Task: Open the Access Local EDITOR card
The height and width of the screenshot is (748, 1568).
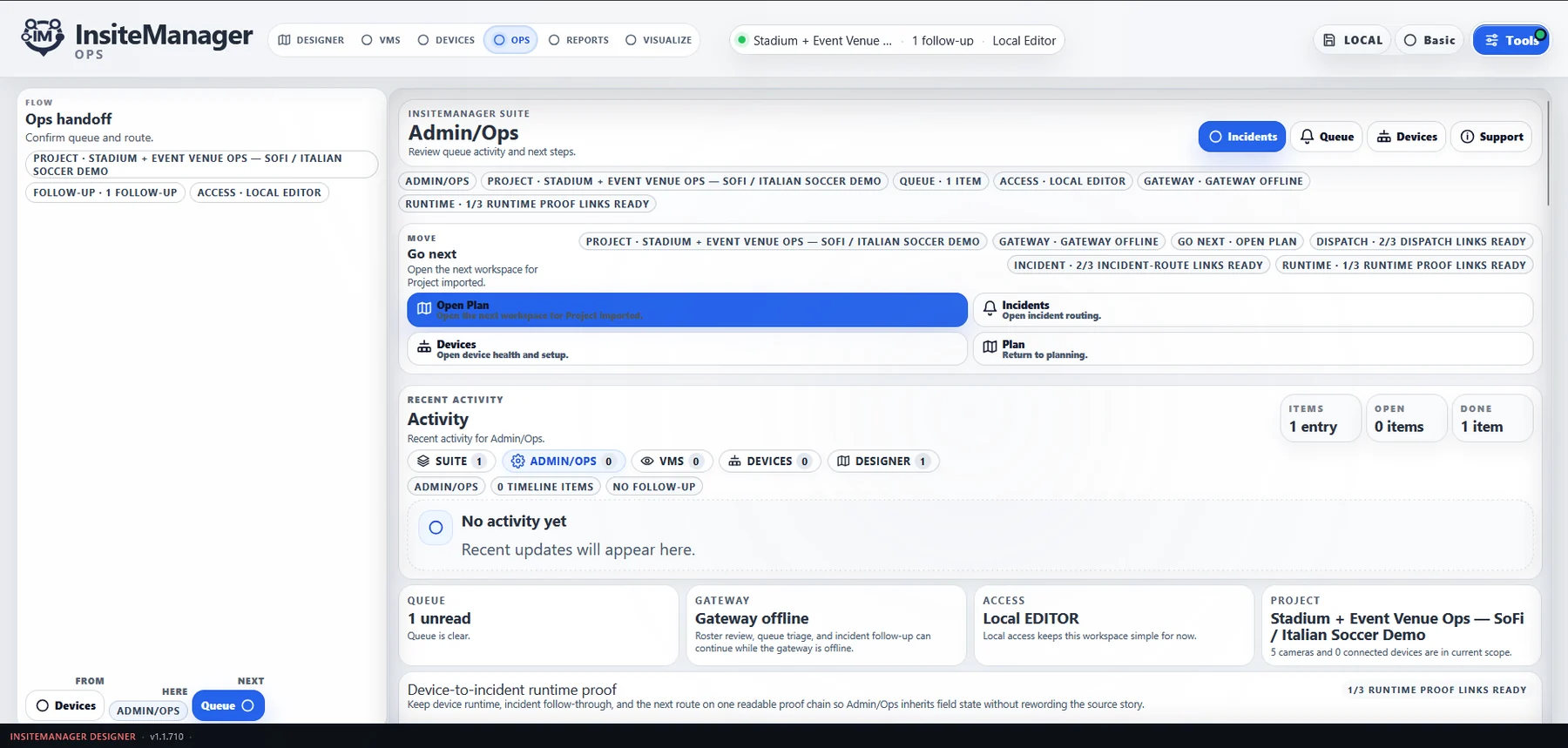Action: point(1113,625)
